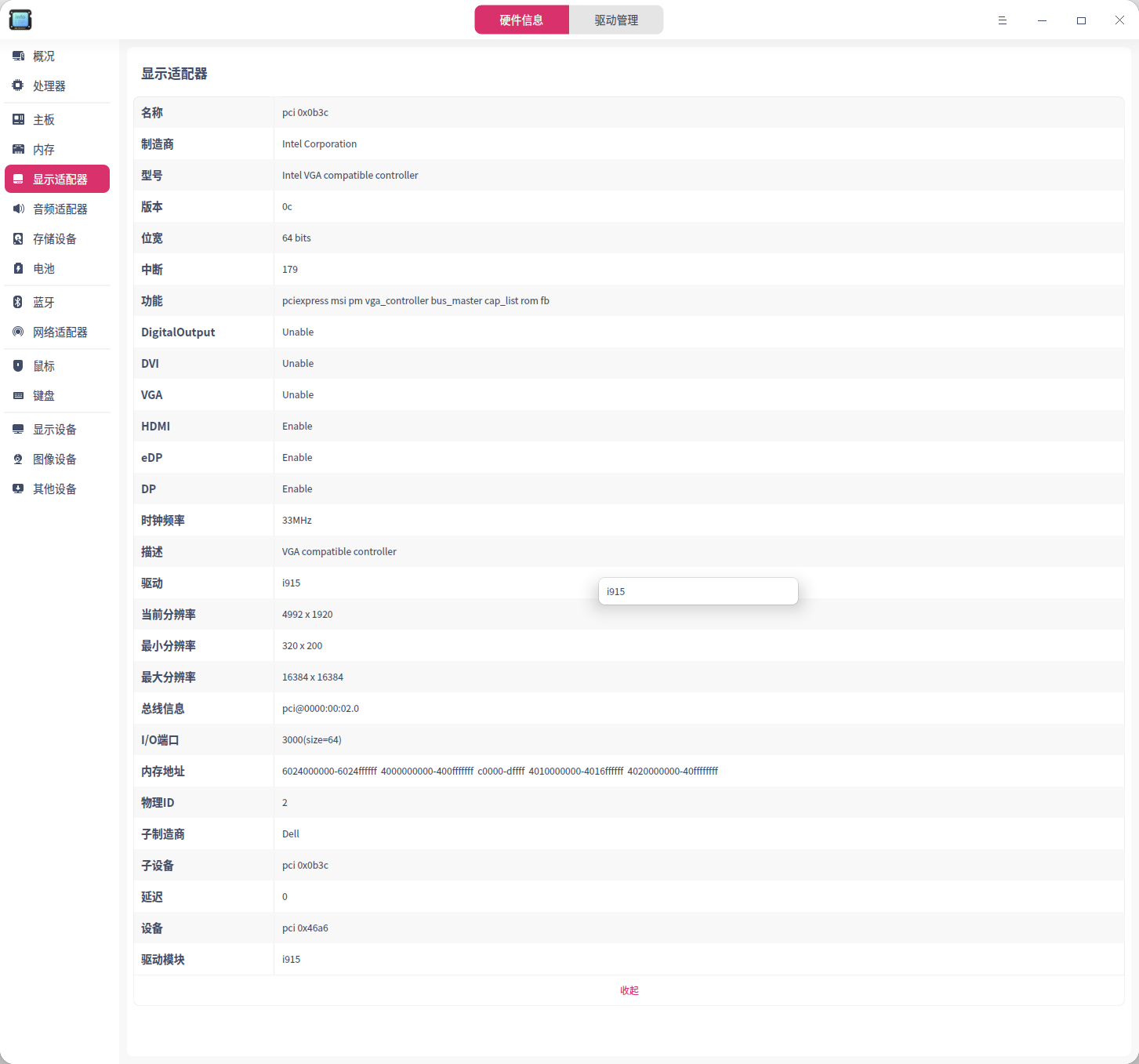Select the 蓝牙 bluetooth icon
Viewport: 1139px width, 1064px height.
coord(18,302)
